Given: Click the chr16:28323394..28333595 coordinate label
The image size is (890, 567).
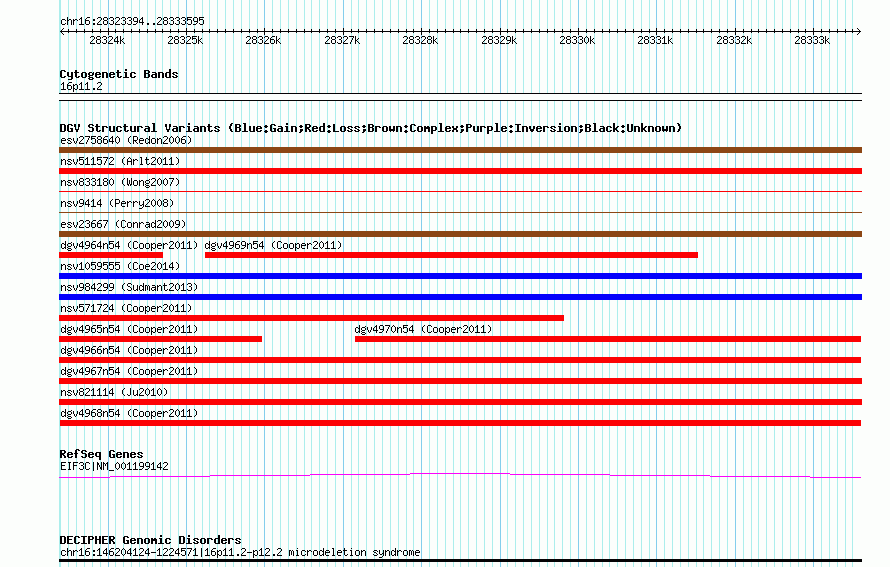Looking at the screenshot, I should (132, 21).
